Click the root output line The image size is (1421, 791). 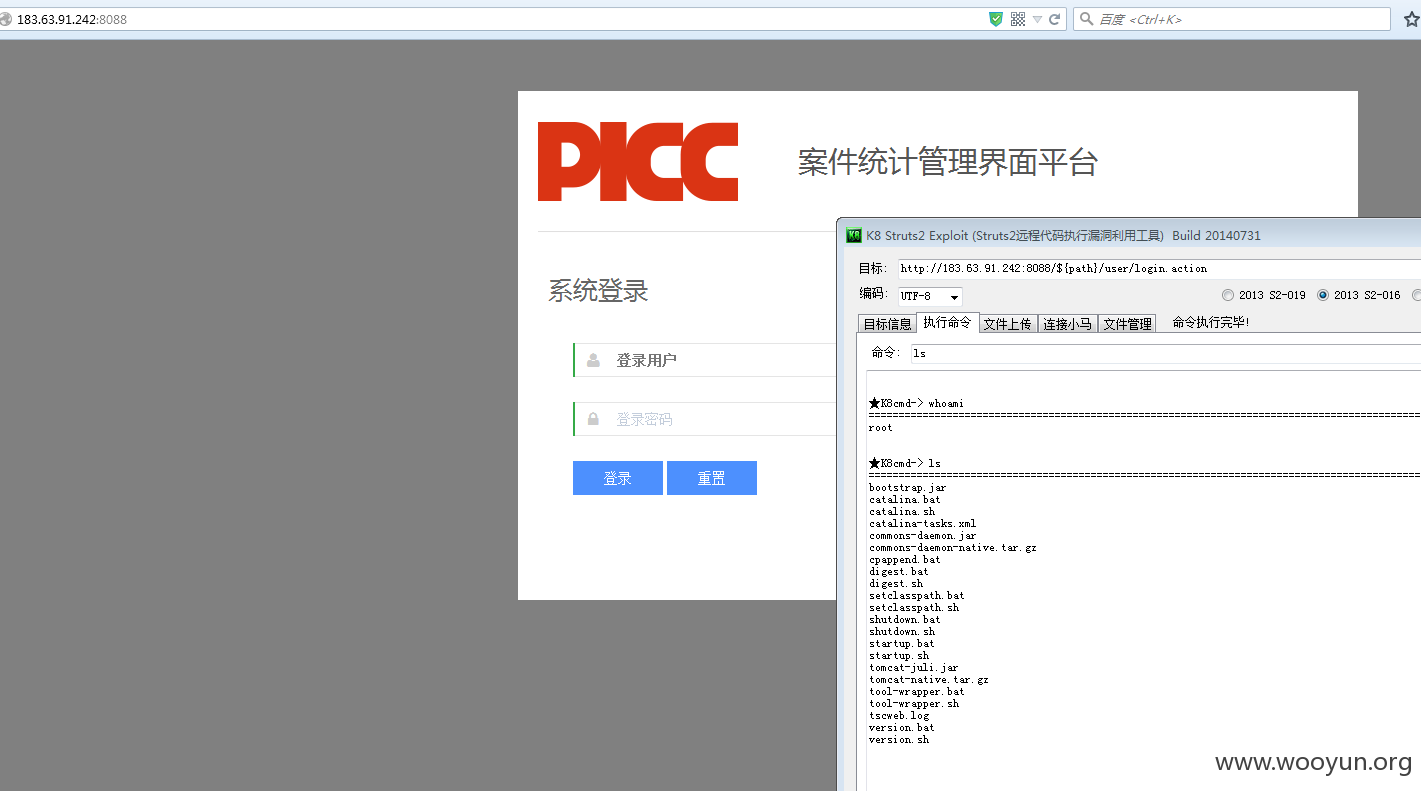(x=881, y=428)
